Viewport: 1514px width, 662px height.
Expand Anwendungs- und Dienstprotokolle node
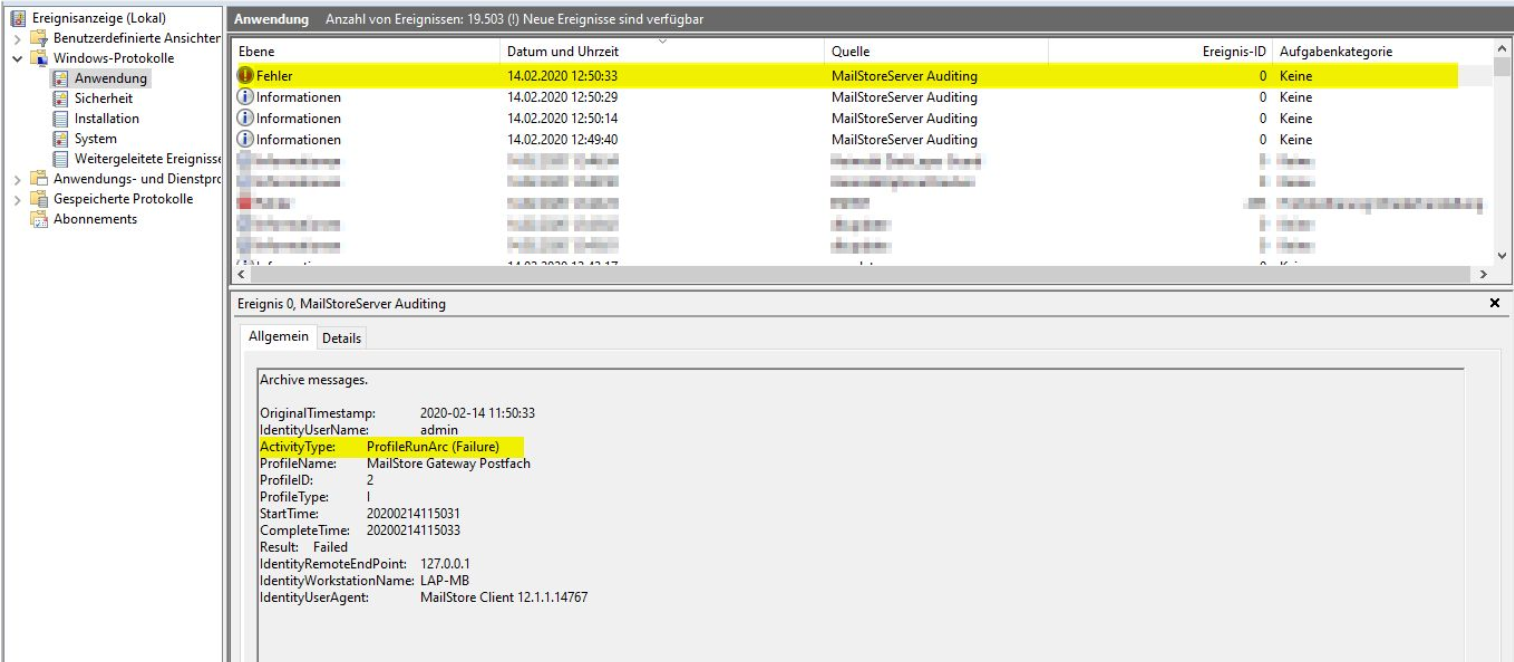pyautogui.click(x=17, y=179)
